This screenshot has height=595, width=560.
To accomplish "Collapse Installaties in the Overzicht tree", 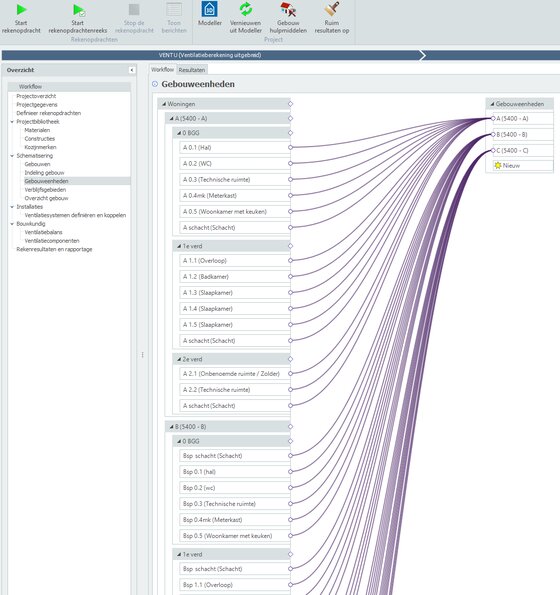I will 12,207.
